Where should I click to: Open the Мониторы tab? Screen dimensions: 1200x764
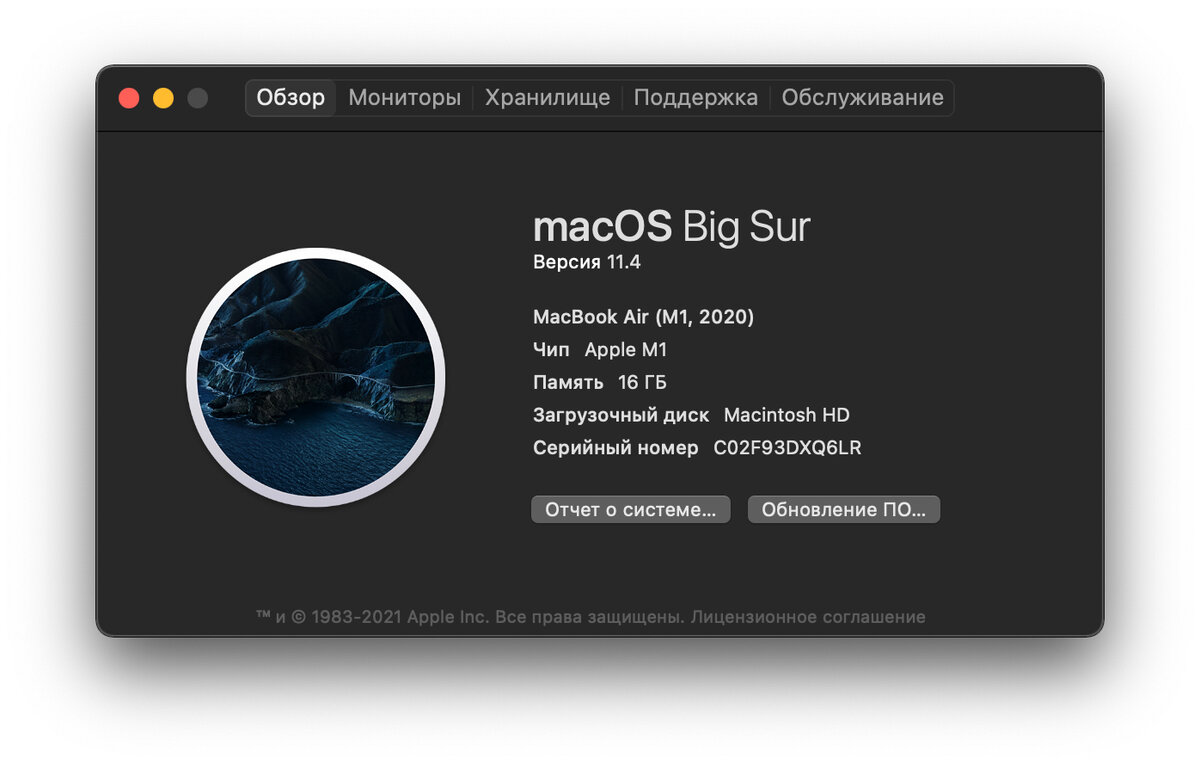click(x=405, y=98)
